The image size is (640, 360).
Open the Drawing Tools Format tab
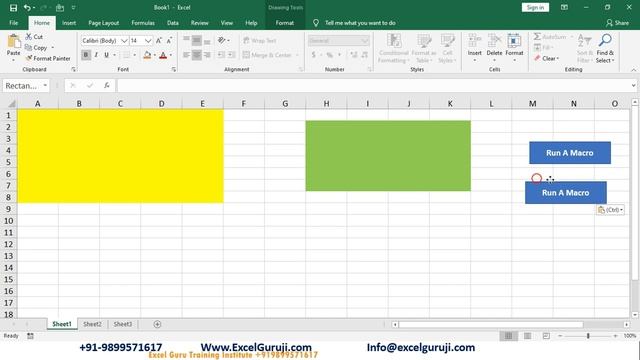[x=284, y=23]
